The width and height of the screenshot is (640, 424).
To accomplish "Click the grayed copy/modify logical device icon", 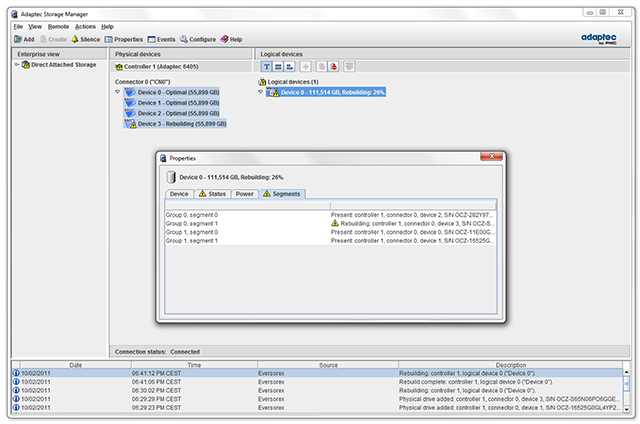I will pyautogui.click(x=322, y=67).
